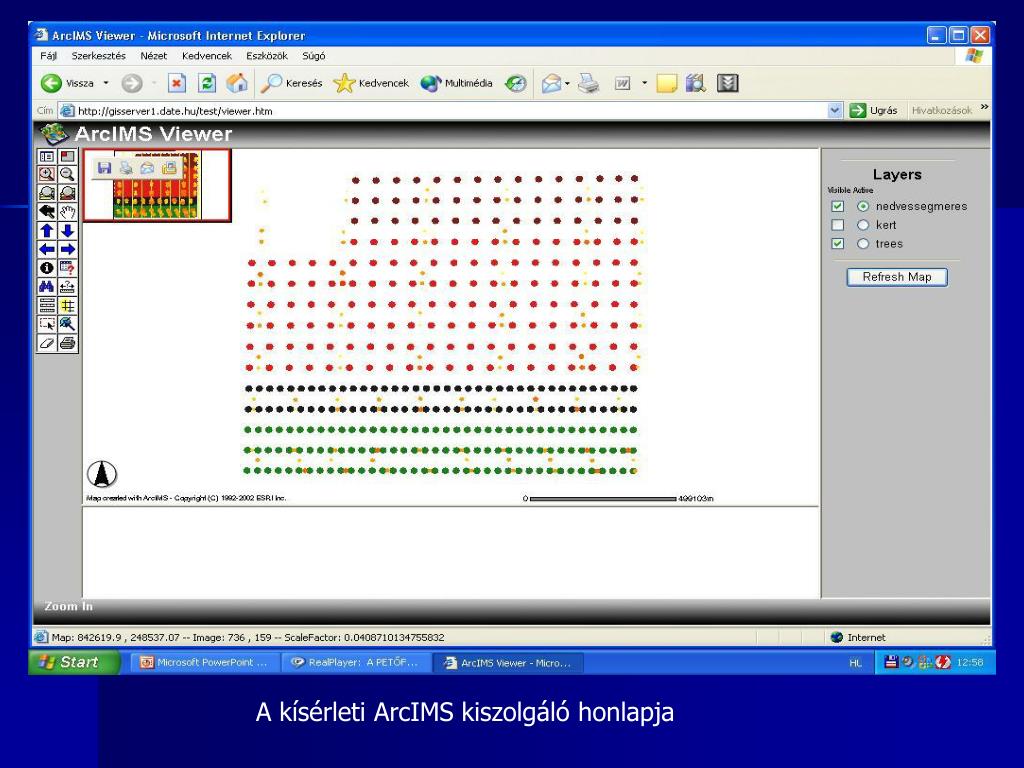
Task: Click the ArcIMS Viewer taskbar item
Action: (508, 662)
